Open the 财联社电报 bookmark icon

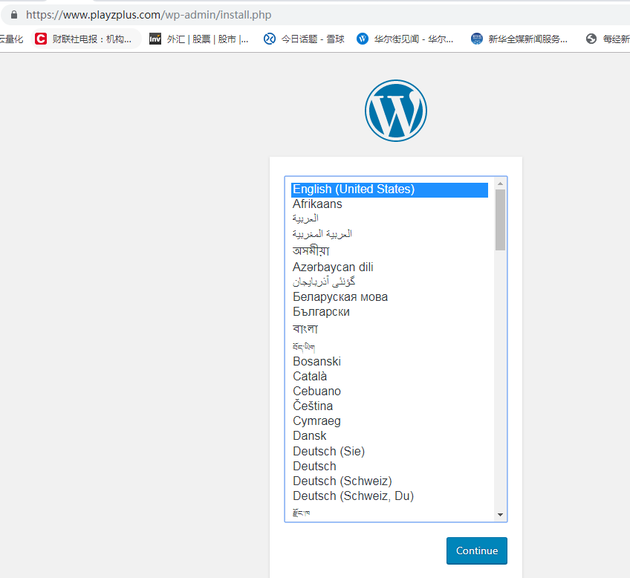(x=41, y=39)
